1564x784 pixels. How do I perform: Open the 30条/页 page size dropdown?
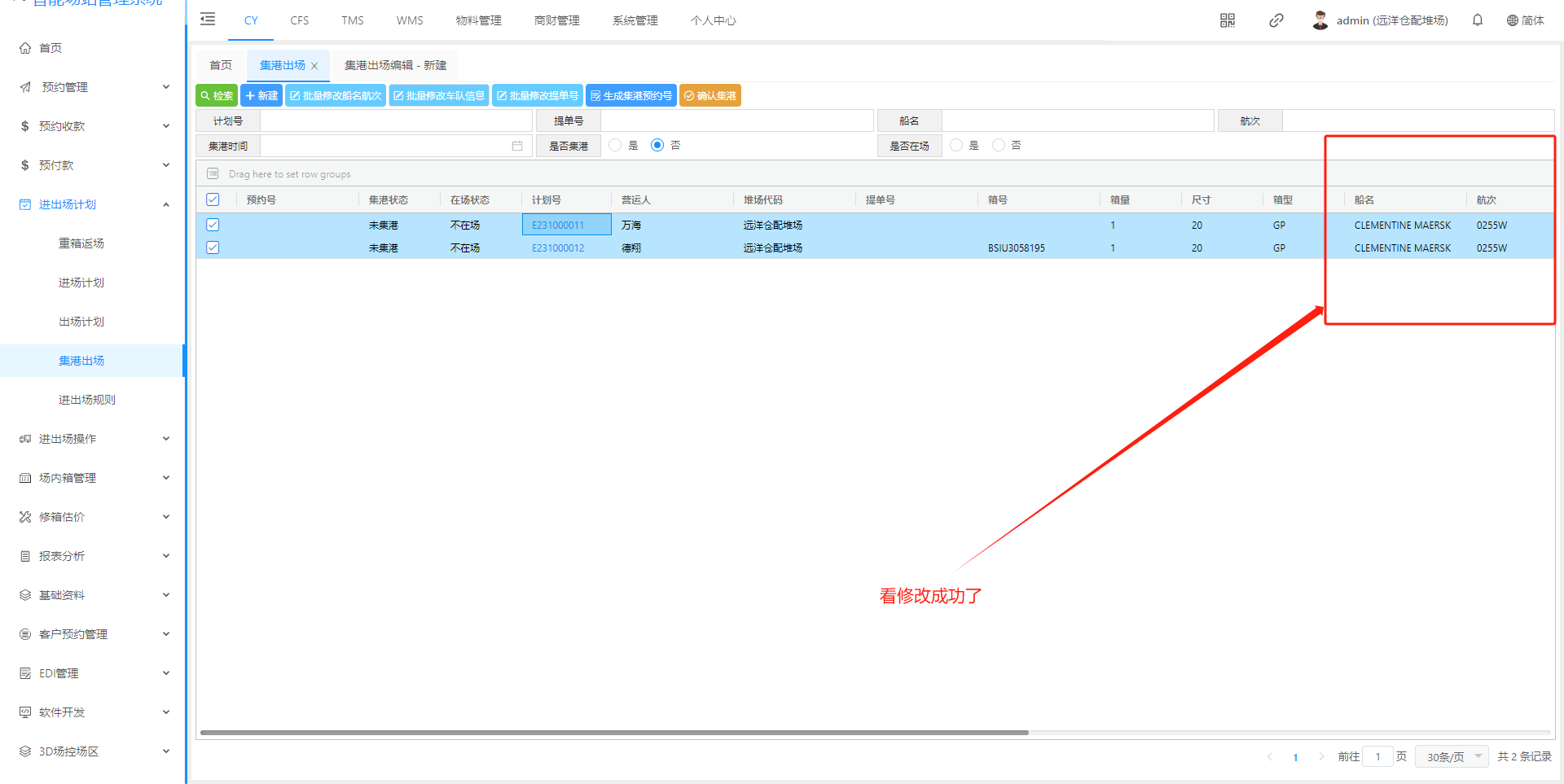click(x=1452, y=756)
